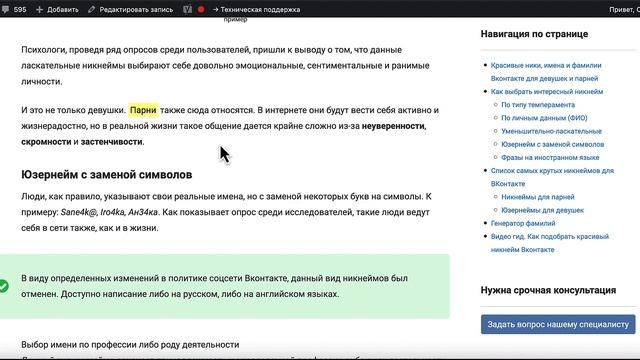Open the Генератор фамилий link
Viewport: 640px width, 360px height.
click(x=523, y=223)
